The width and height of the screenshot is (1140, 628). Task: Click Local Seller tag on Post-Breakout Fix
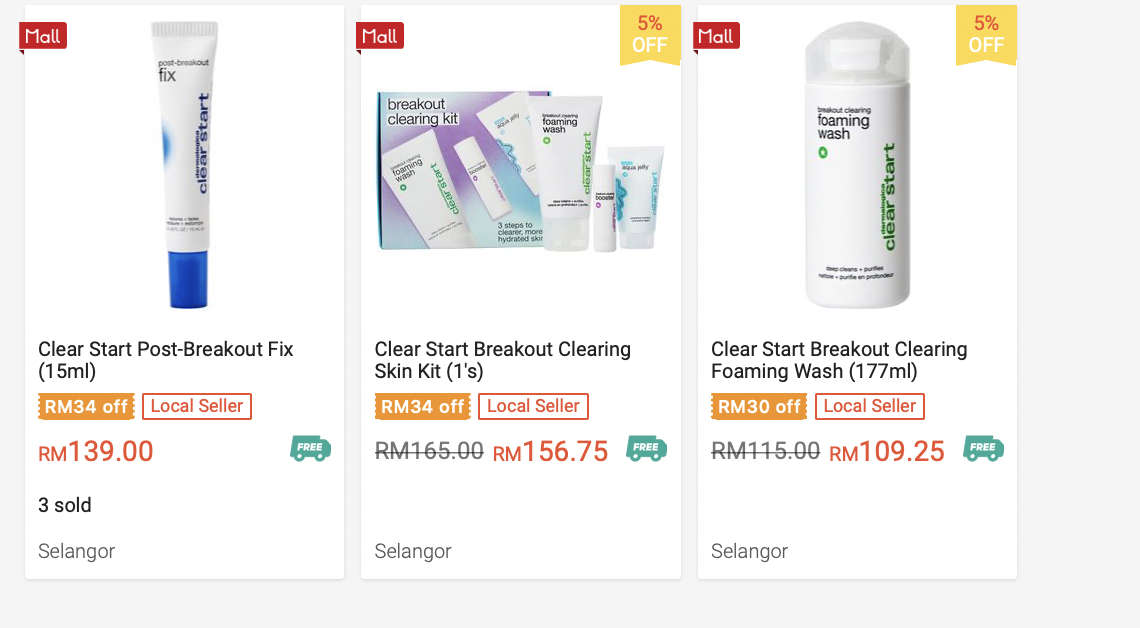click(197, 406)
